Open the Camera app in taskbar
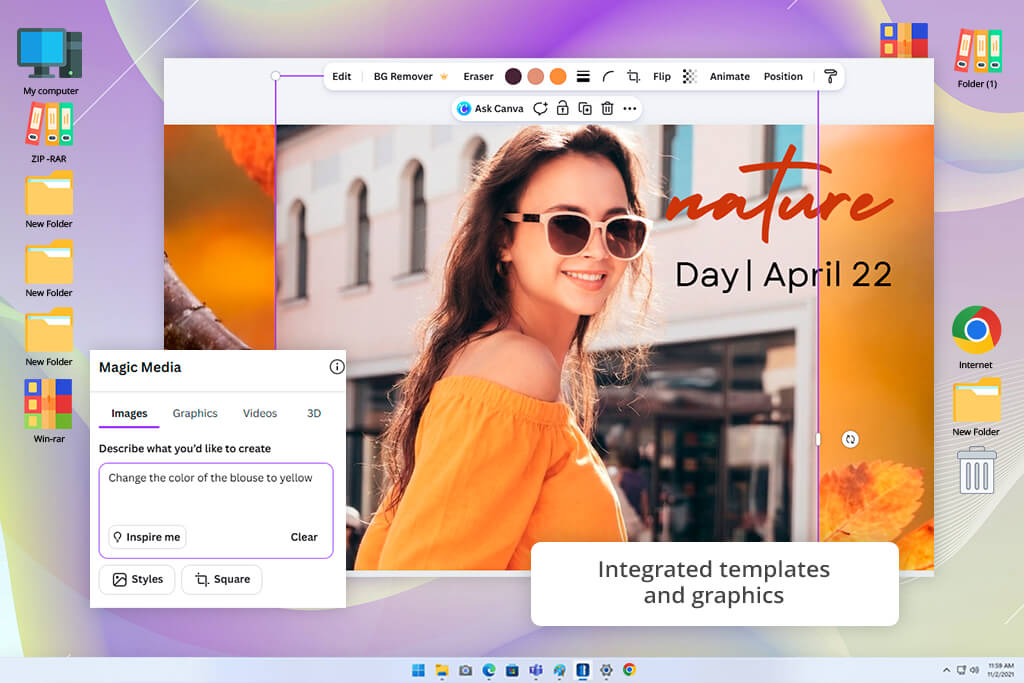Viewport: 1024px width, 683px height. pyautogui.click(x=465, y=670)
